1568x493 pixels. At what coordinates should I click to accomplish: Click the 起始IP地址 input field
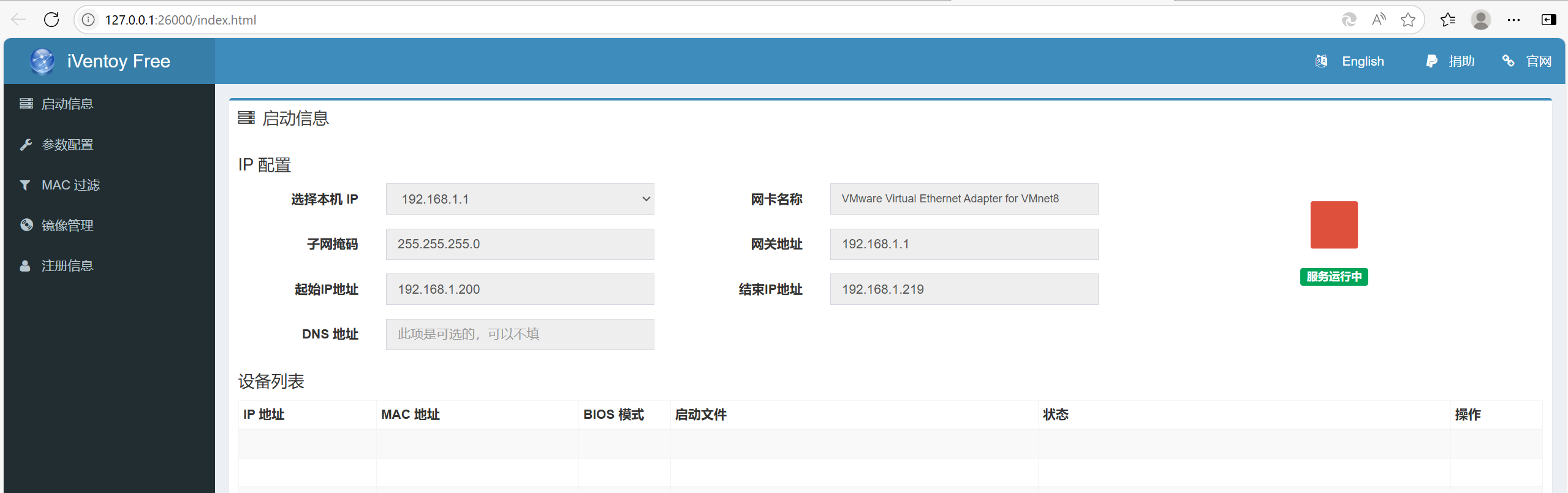pyautogui.click(x=520, y=289)
